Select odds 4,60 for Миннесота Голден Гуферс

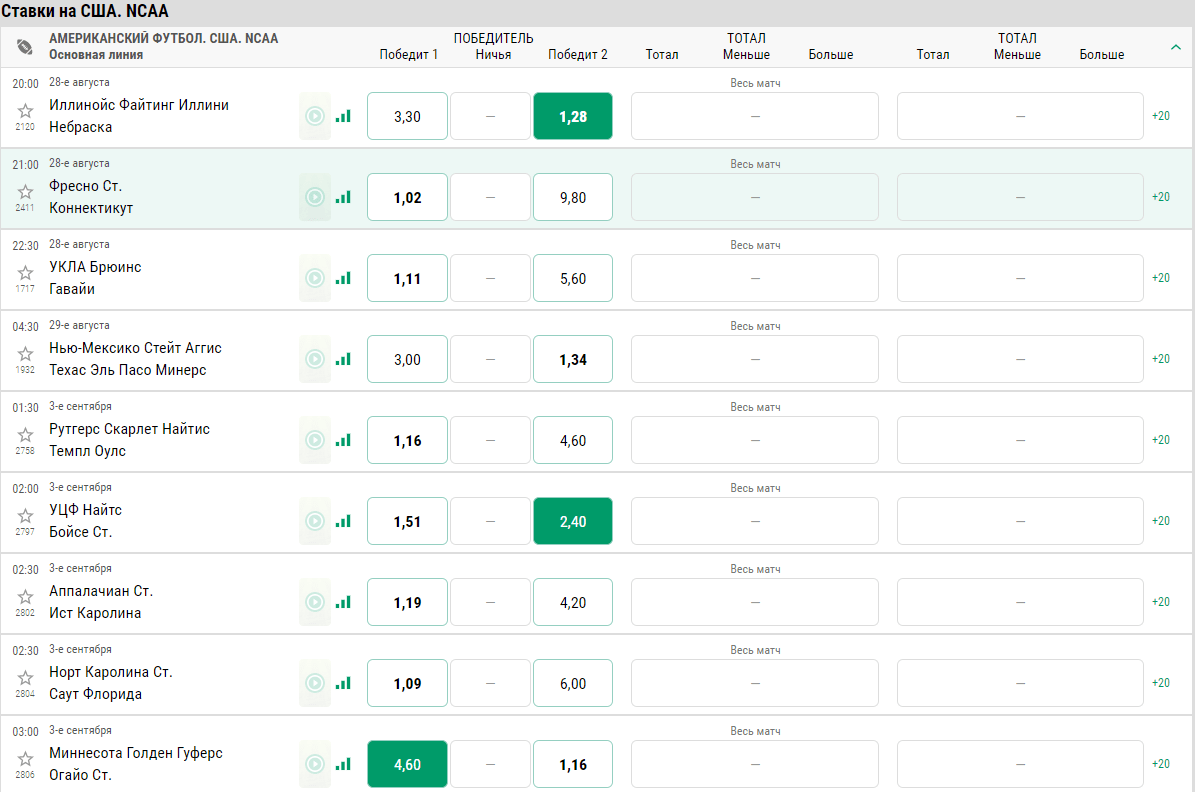pyautogui.click(x=407, y=765)
